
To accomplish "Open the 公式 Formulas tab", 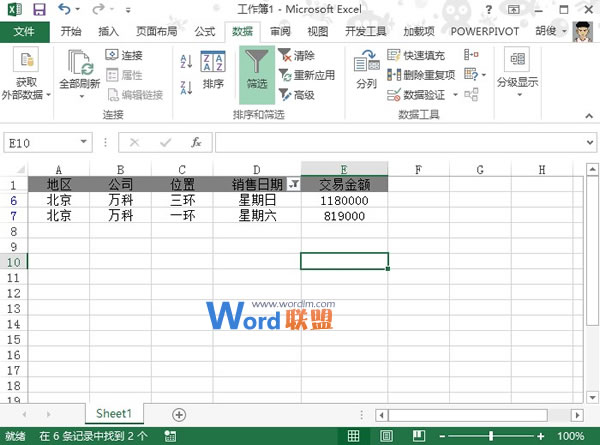I will [x=205, y=31].
